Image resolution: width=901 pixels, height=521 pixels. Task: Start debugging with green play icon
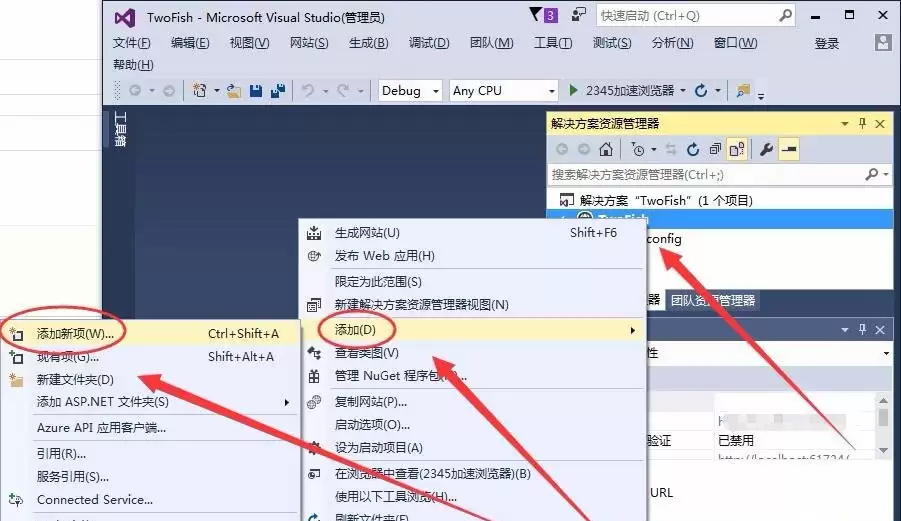click(573, 90)
